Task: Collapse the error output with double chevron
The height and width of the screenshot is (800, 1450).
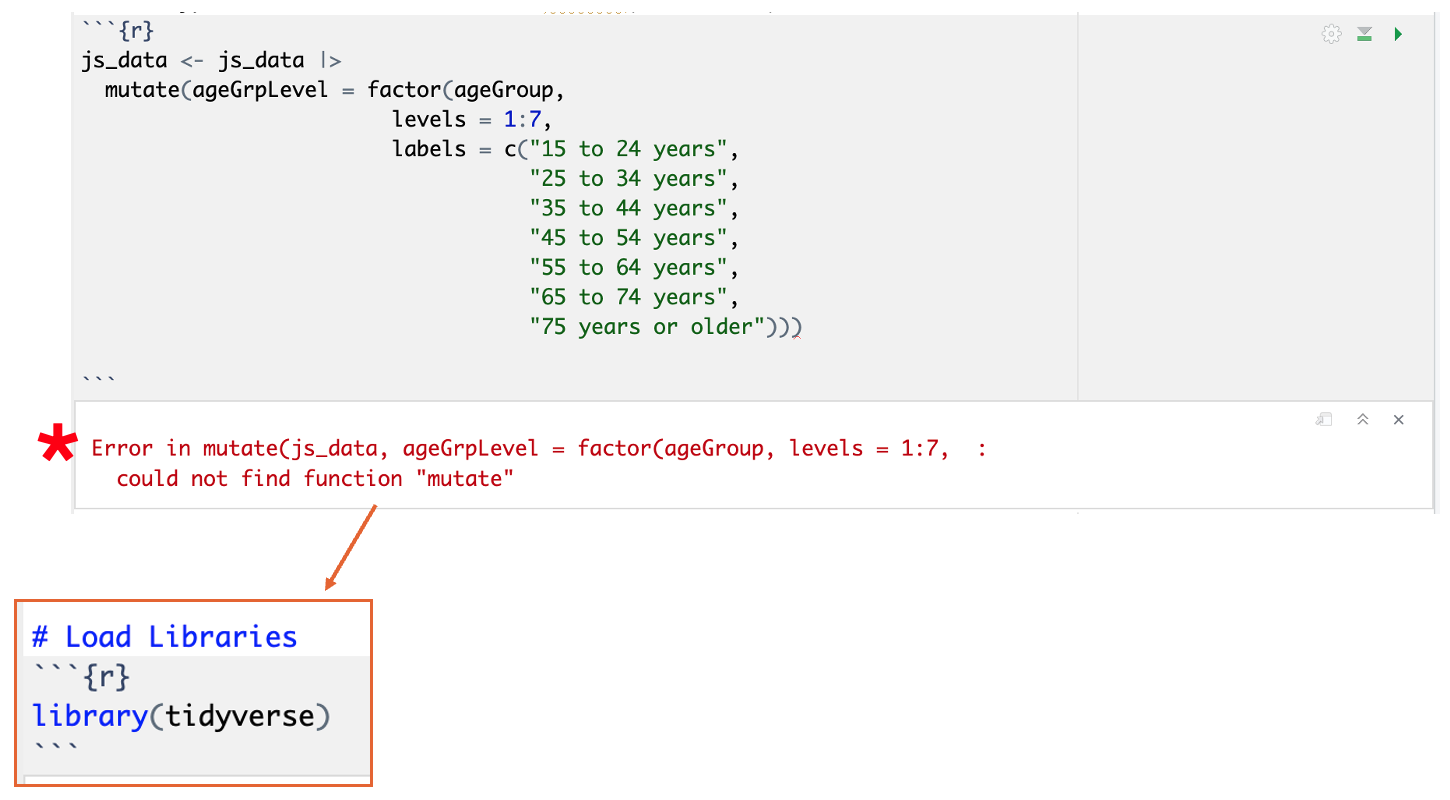Action: [1362, 420]
